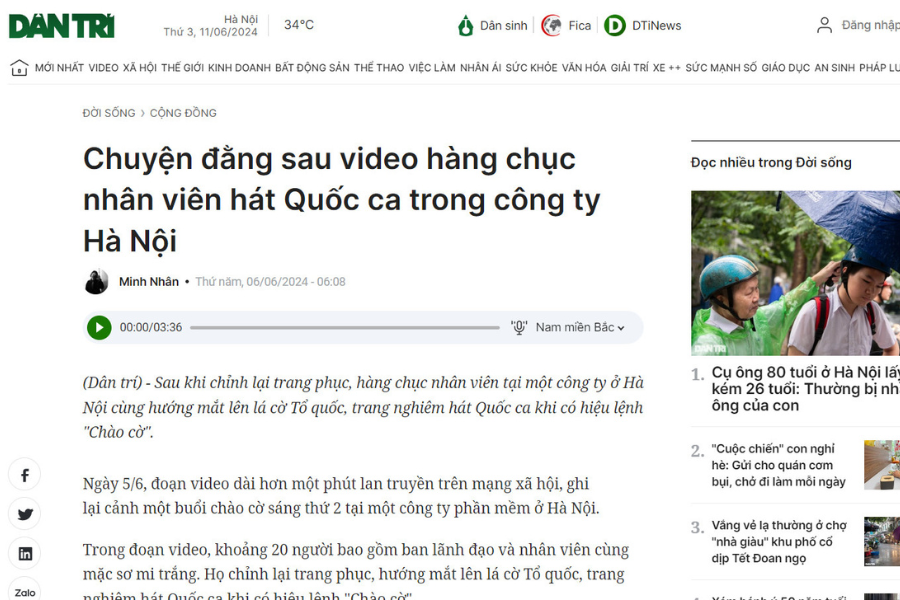Seek on the audio progress bar
900x600 pixels.
[x=345, y=328]
